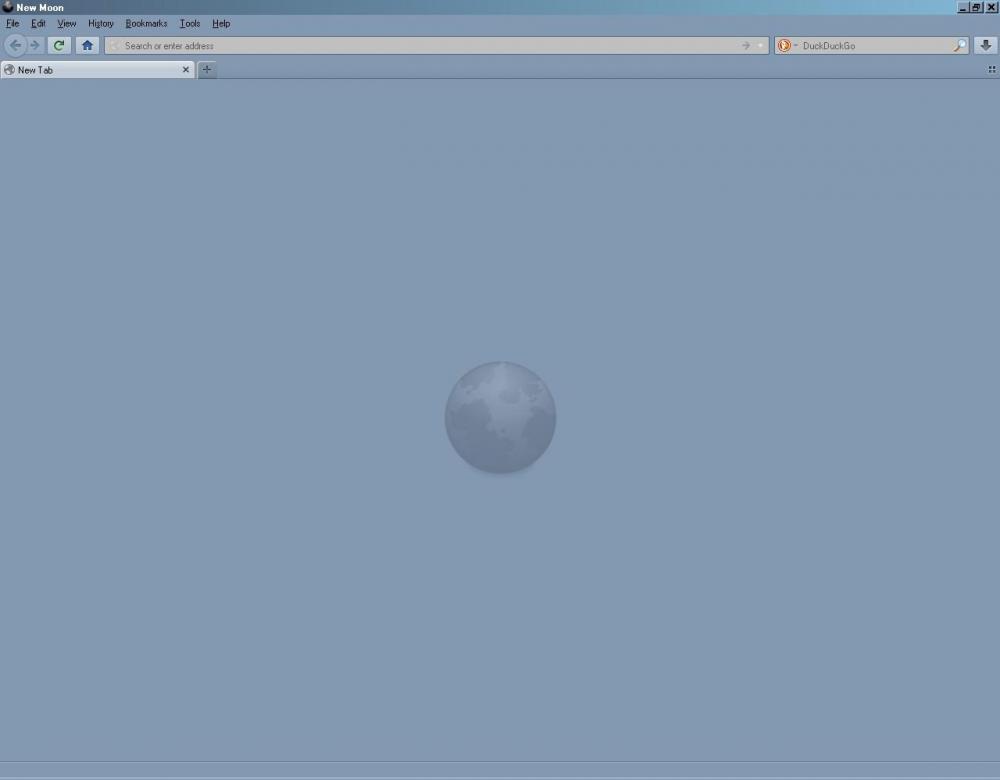Reload the page with the green refresh icon
The image size is (1000, 780).
point(59,45)
